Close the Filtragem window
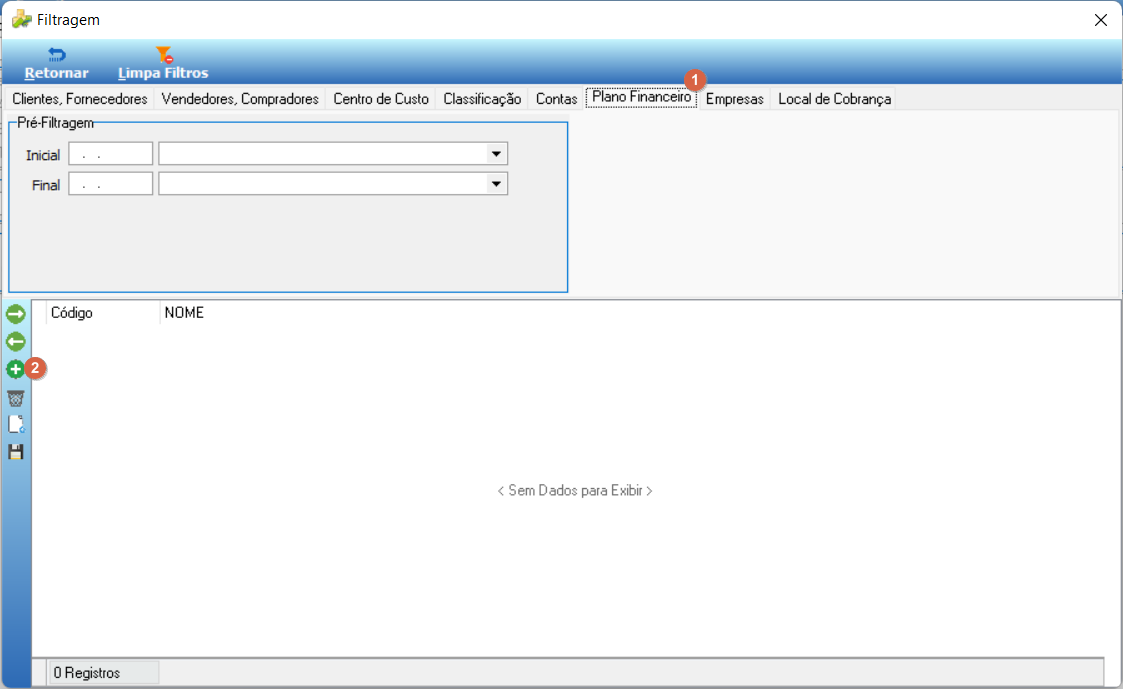The image size is (1123, 689). (x=1101, y=20)
